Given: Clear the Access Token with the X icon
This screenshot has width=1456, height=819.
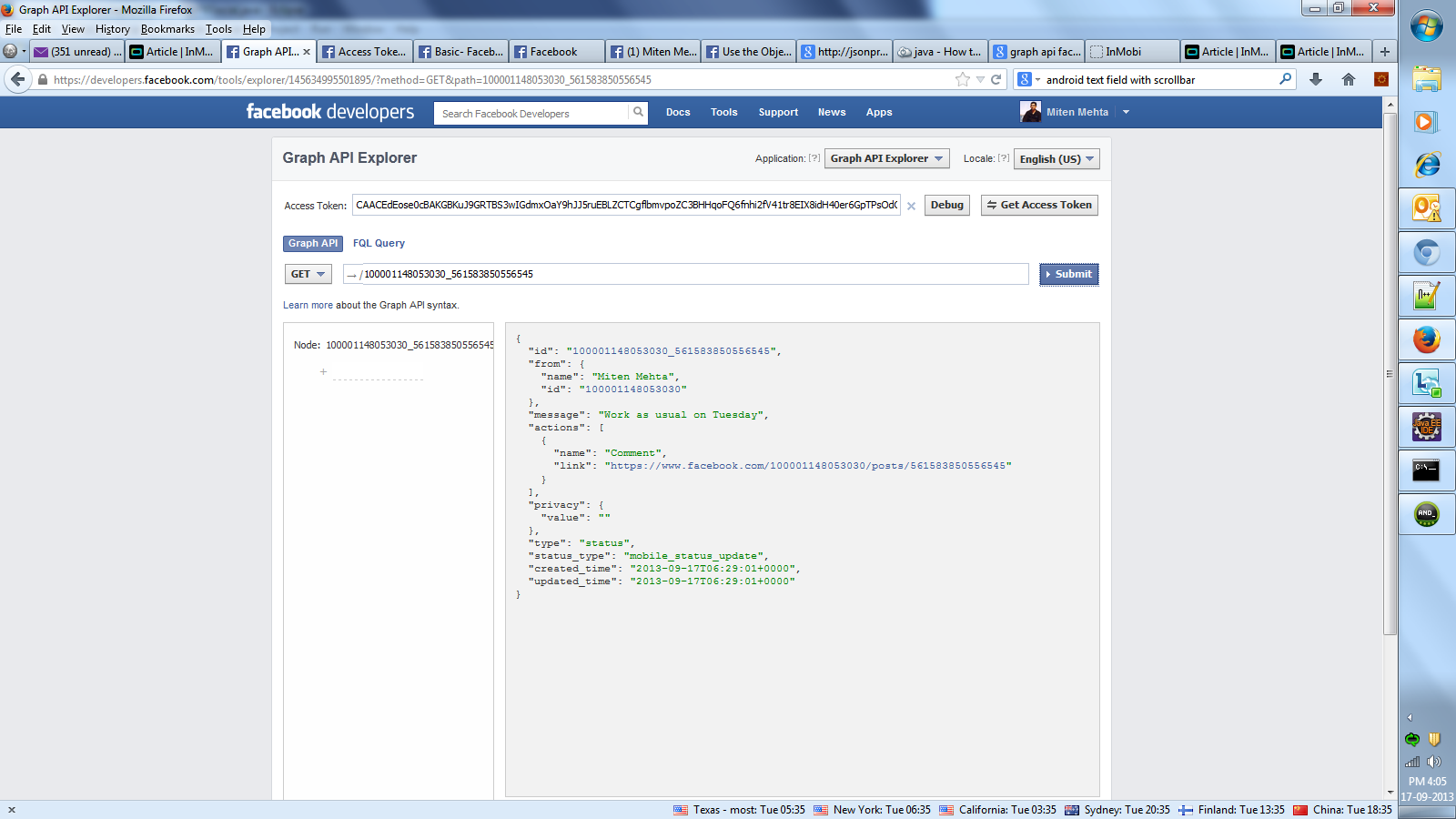Looking at the screenshot, I should pyautogui.click(x=911, y=207).
